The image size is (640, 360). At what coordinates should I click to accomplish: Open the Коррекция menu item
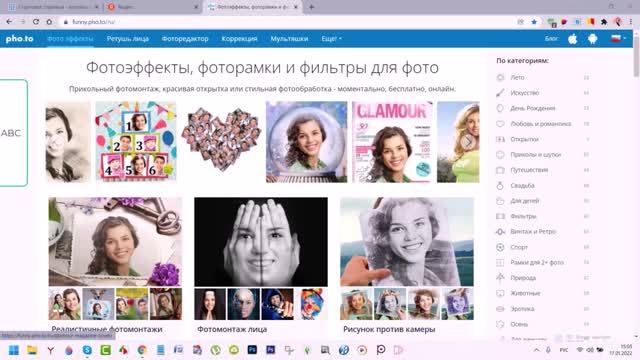pos(239,39)
